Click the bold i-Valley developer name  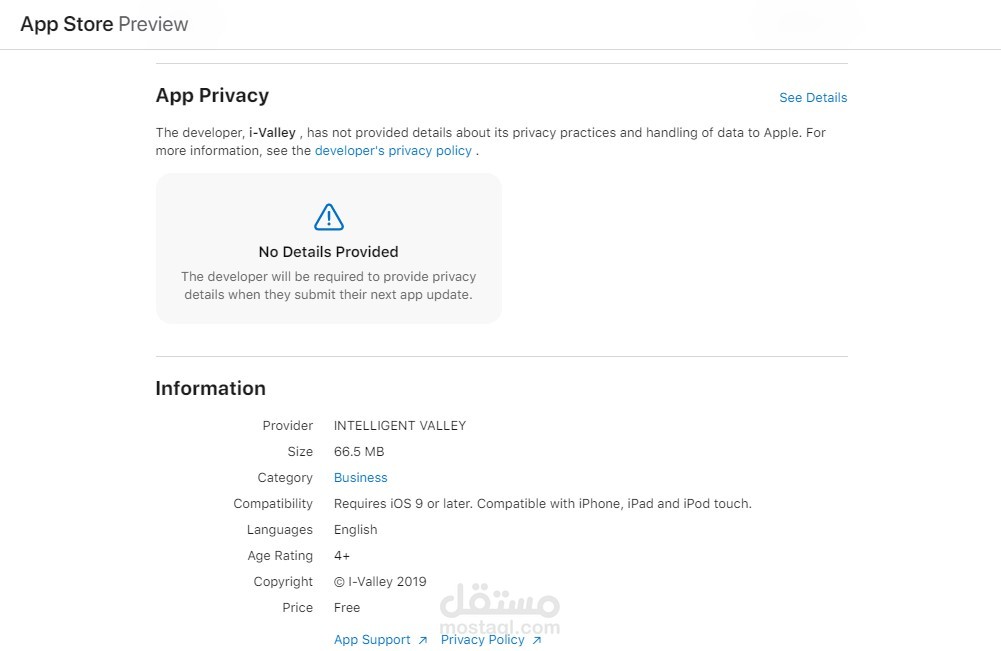point(272,132)
